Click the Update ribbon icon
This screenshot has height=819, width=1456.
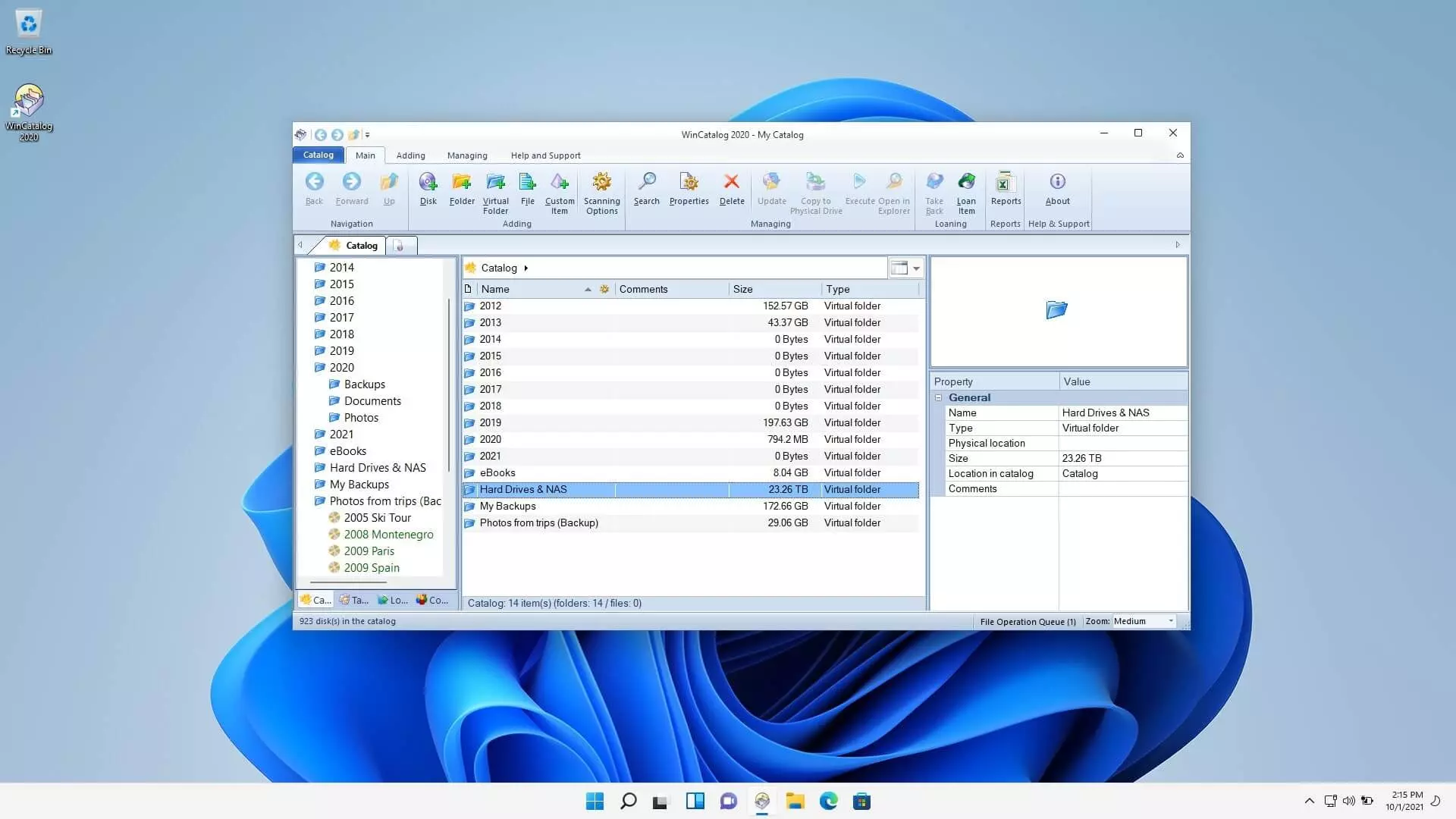772,189
